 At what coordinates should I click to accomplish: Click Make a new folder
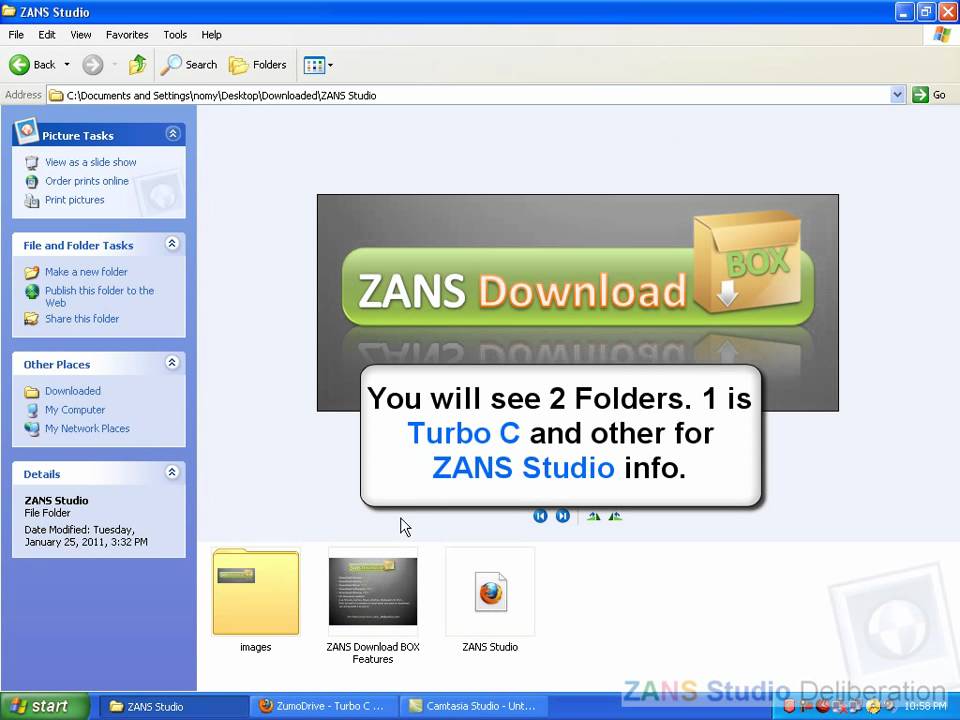pos(86,272)
